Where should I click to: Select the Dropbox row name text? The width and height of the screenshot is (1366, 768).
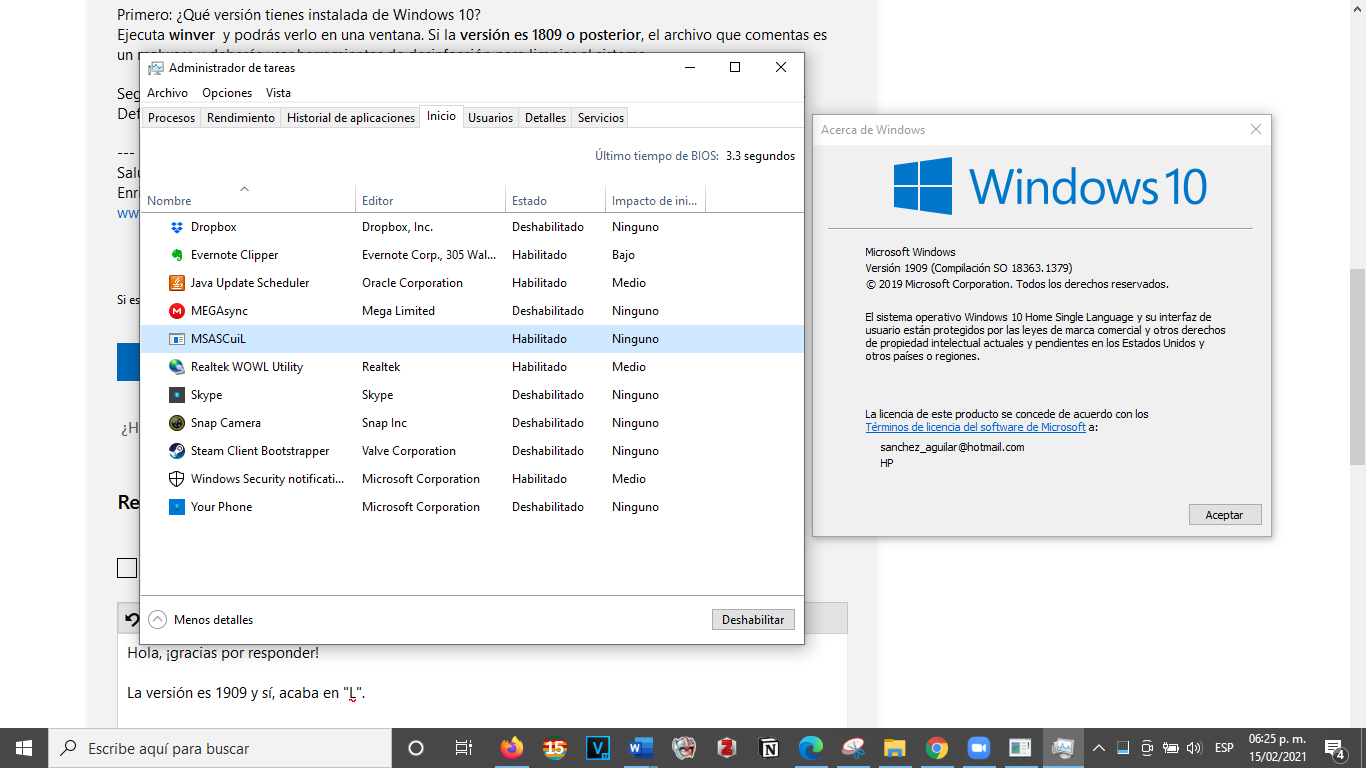tap(214, 227)
